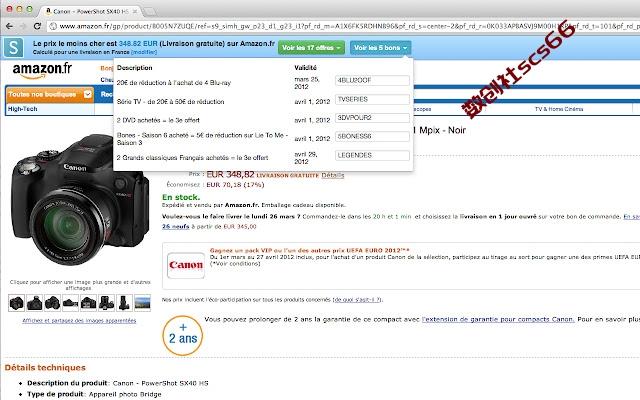The image size is (640, 400).
Task: Open the extension de garantie pour compacts Canon link
Action: click(498, 319)
